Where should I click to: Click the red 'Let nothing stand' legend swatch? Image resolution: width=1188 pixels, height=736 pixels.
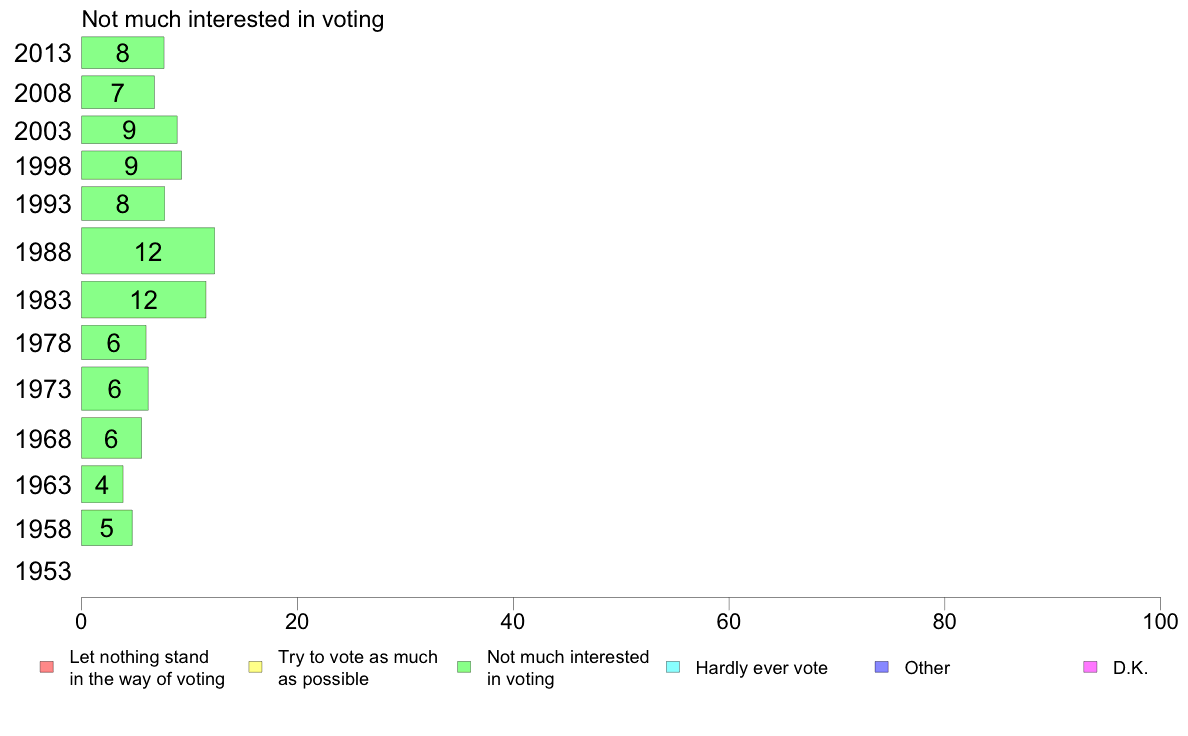pyautogui.click(x=47, y=667)
